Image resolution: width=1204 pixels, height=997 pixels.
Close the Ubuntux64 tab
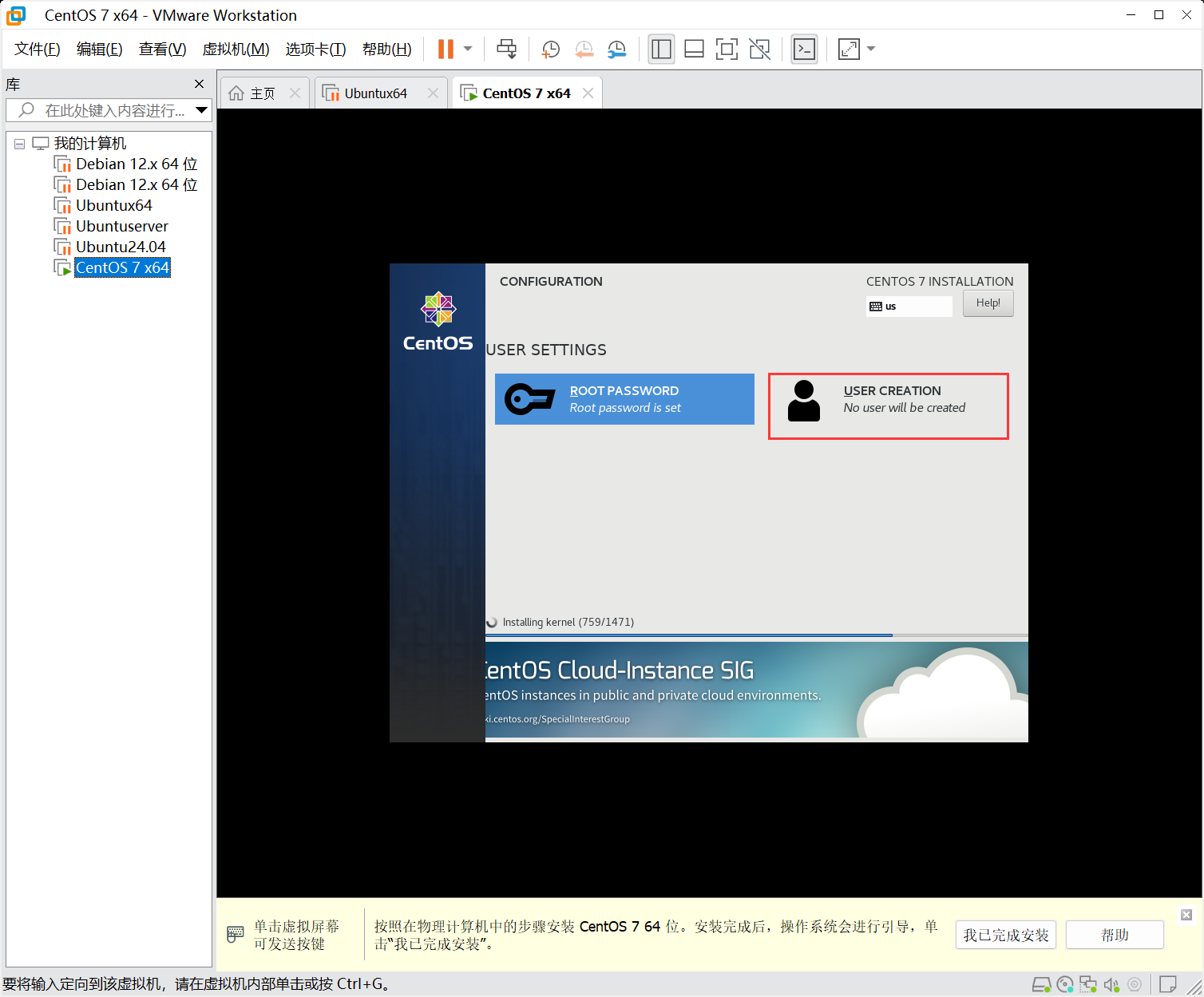click(x=433, y=93)
